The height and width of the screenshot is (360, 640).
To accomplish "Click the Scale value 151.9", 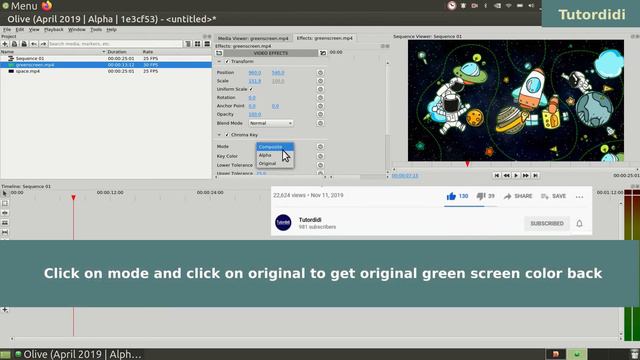I will (x=255, y=81).
